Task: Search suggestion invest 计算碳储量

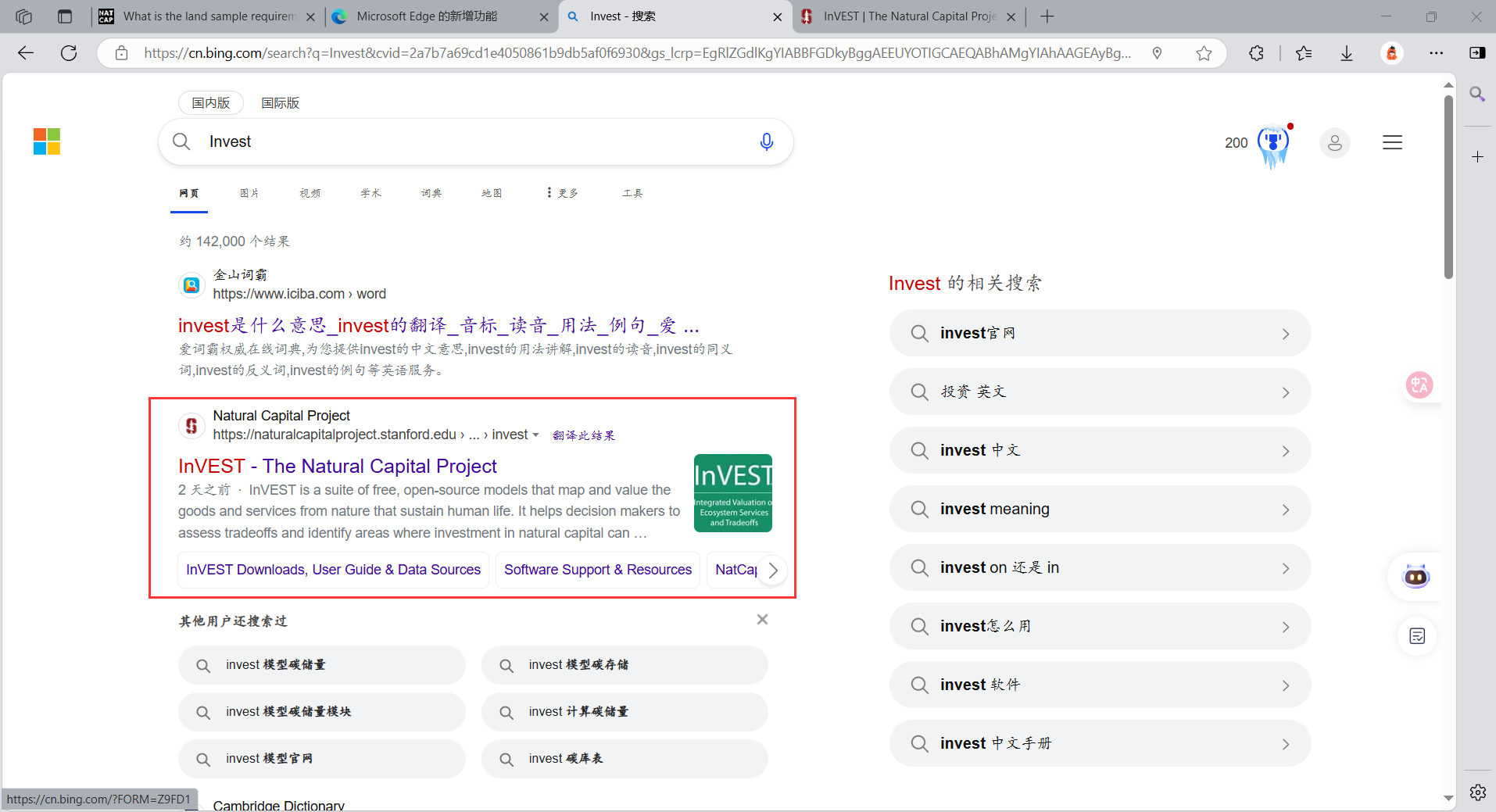Action: coord(625,712)
